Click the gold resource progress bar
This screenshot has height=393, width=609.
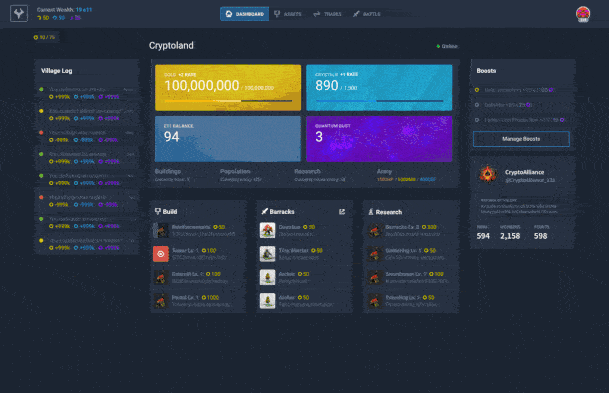[228, 101]
